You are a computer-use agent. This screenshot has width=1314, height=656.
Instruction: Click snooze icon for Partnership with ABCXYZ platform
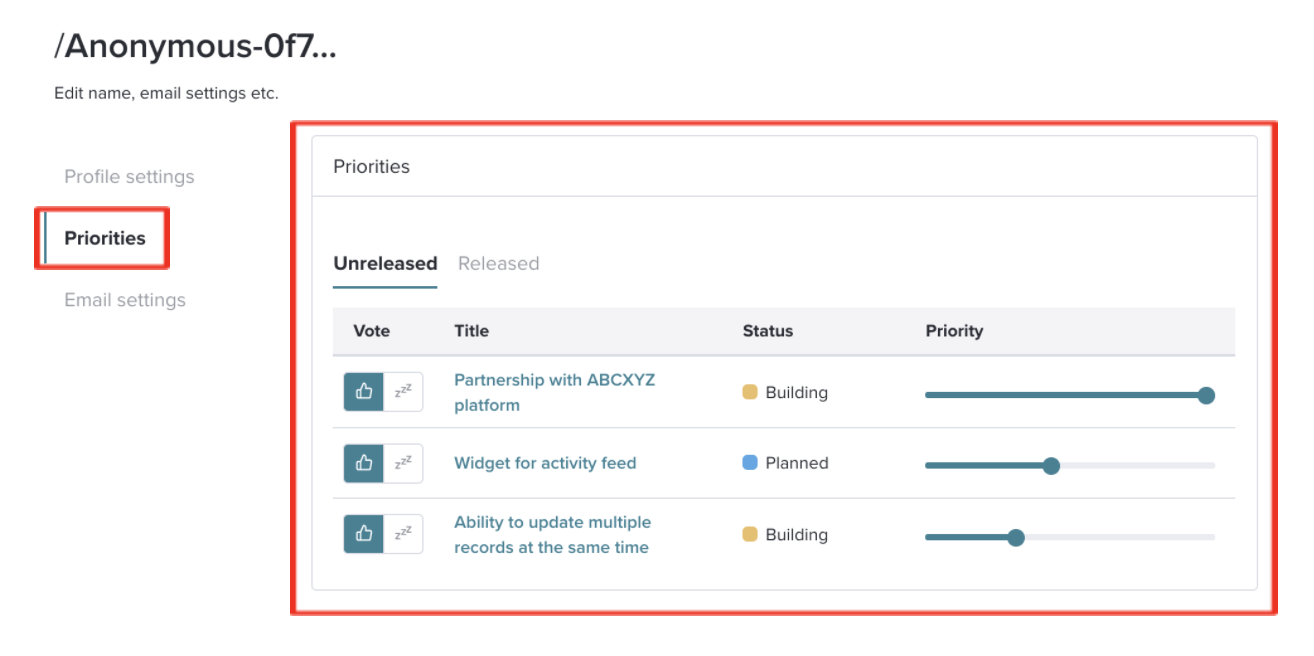click(404, 392)
